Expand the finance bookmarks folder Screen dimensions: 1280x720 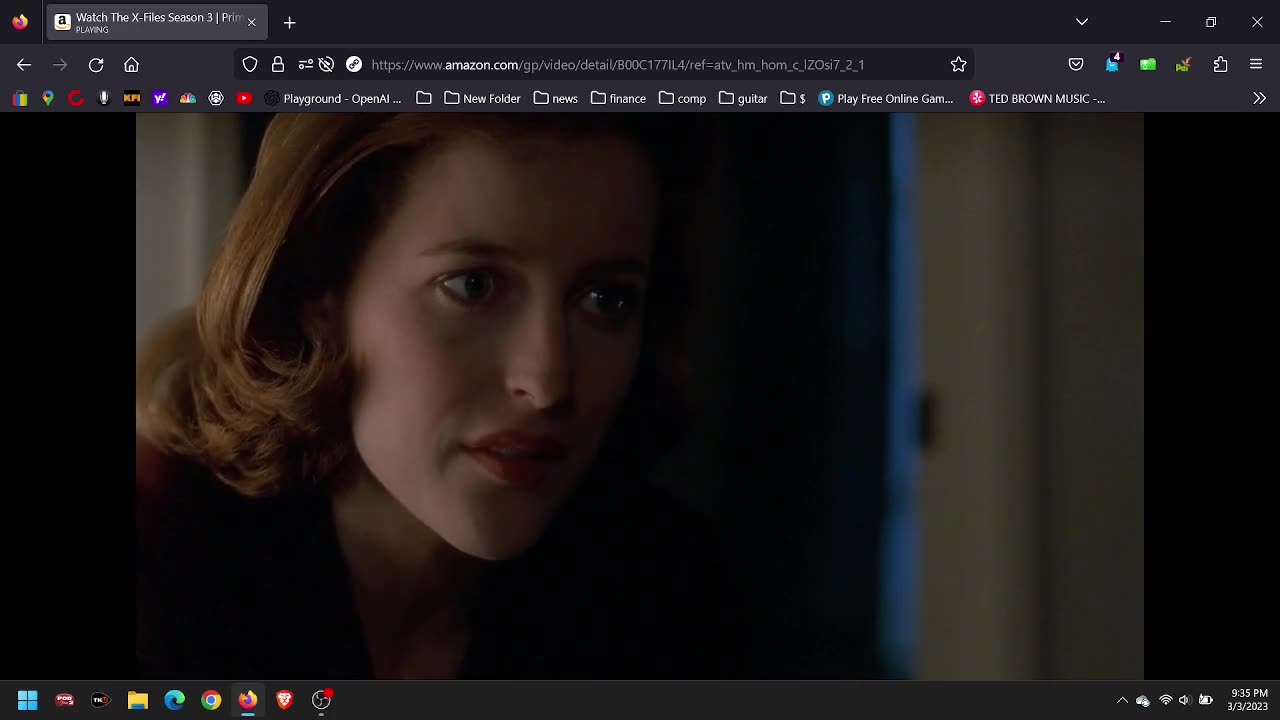coord(618,98)
